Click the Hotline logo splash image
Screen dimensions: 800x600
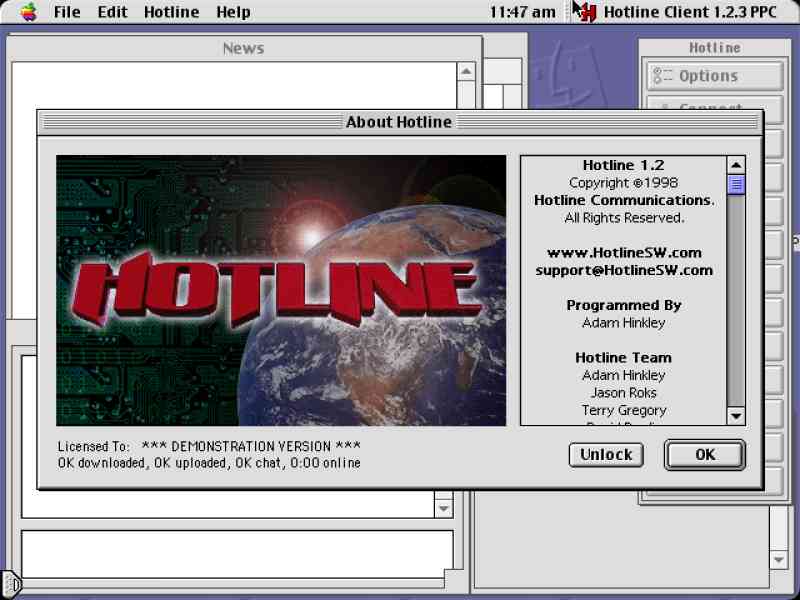pyautogui.click(x=281, y=290)
